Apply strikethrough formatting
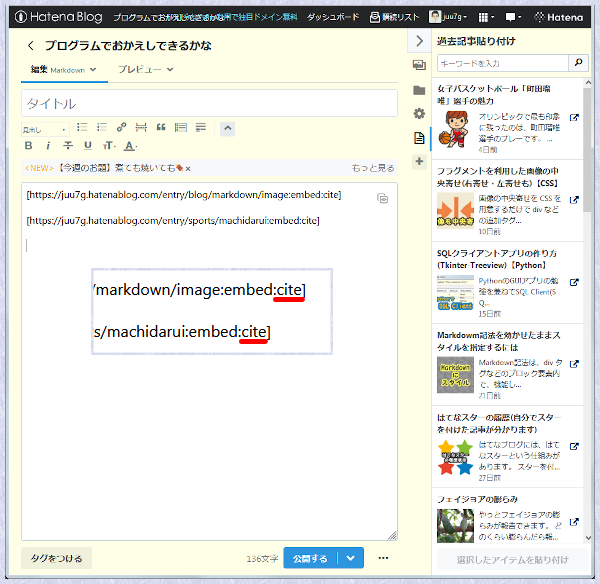The height and width of the screenshot is (584, 600). point(68,145)
